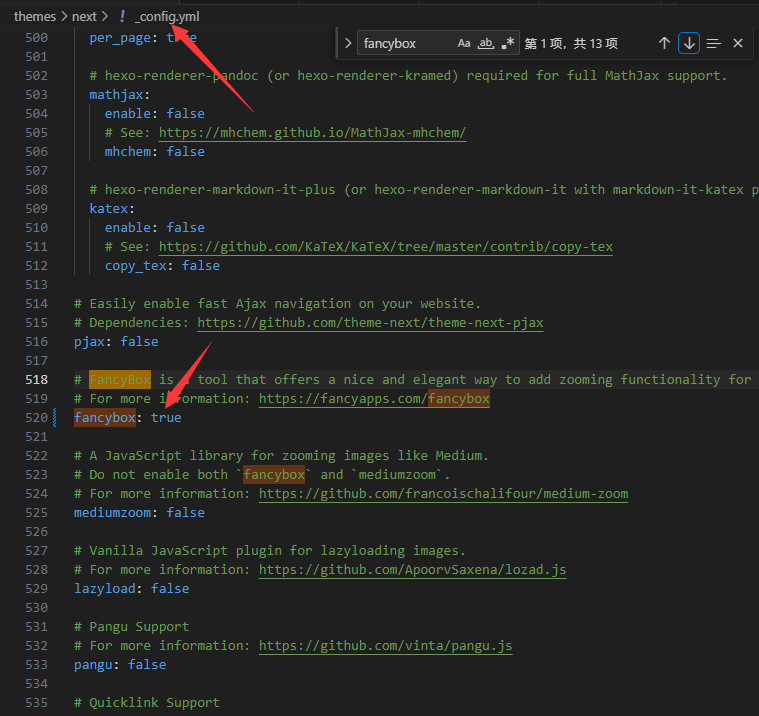Click the modified-line gutter marker at 520
Image resolution: width=759 pixels, height=716 pixels.
click(54, 418)
